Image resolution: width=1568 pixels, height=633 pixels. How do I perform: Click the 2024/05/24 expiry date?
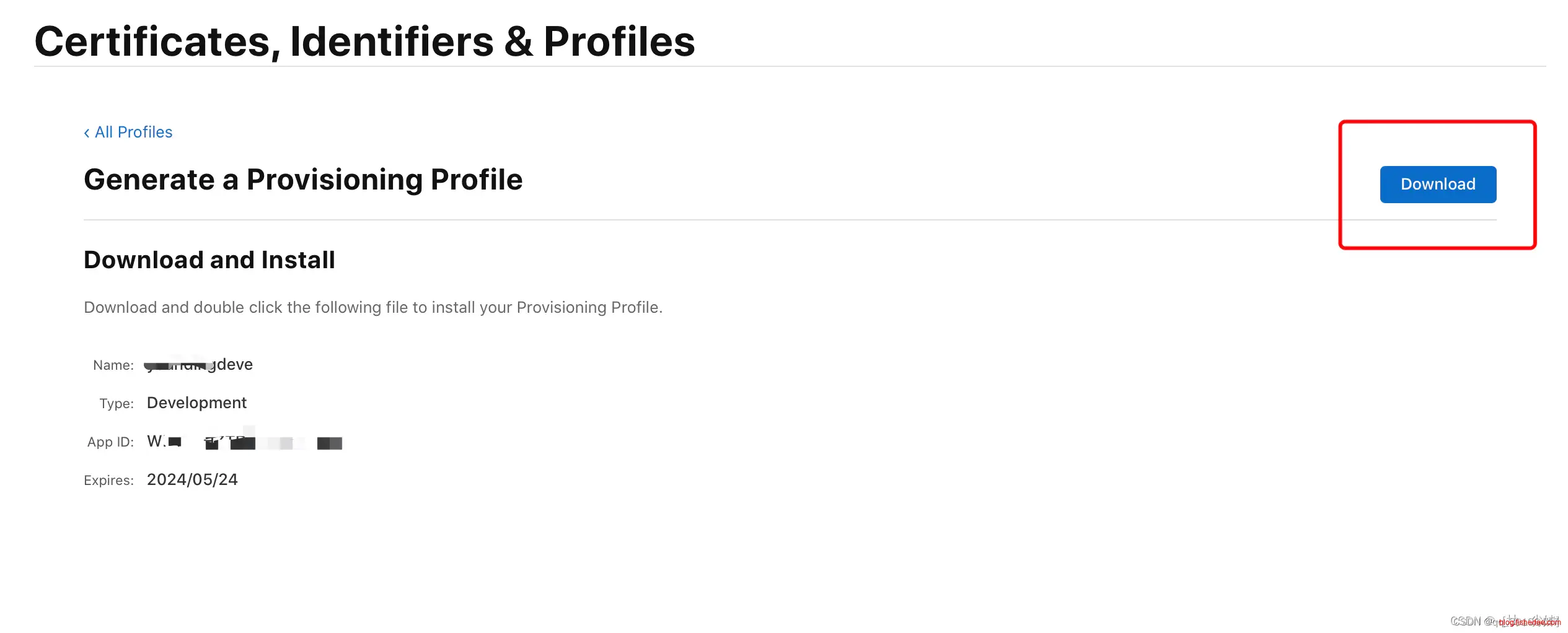point(192,480)
